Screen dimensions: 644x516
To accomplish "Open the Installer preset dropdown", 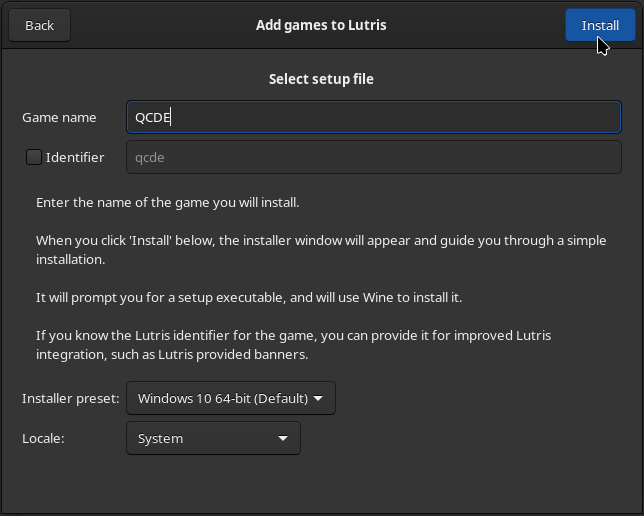I will coord(230,398).
